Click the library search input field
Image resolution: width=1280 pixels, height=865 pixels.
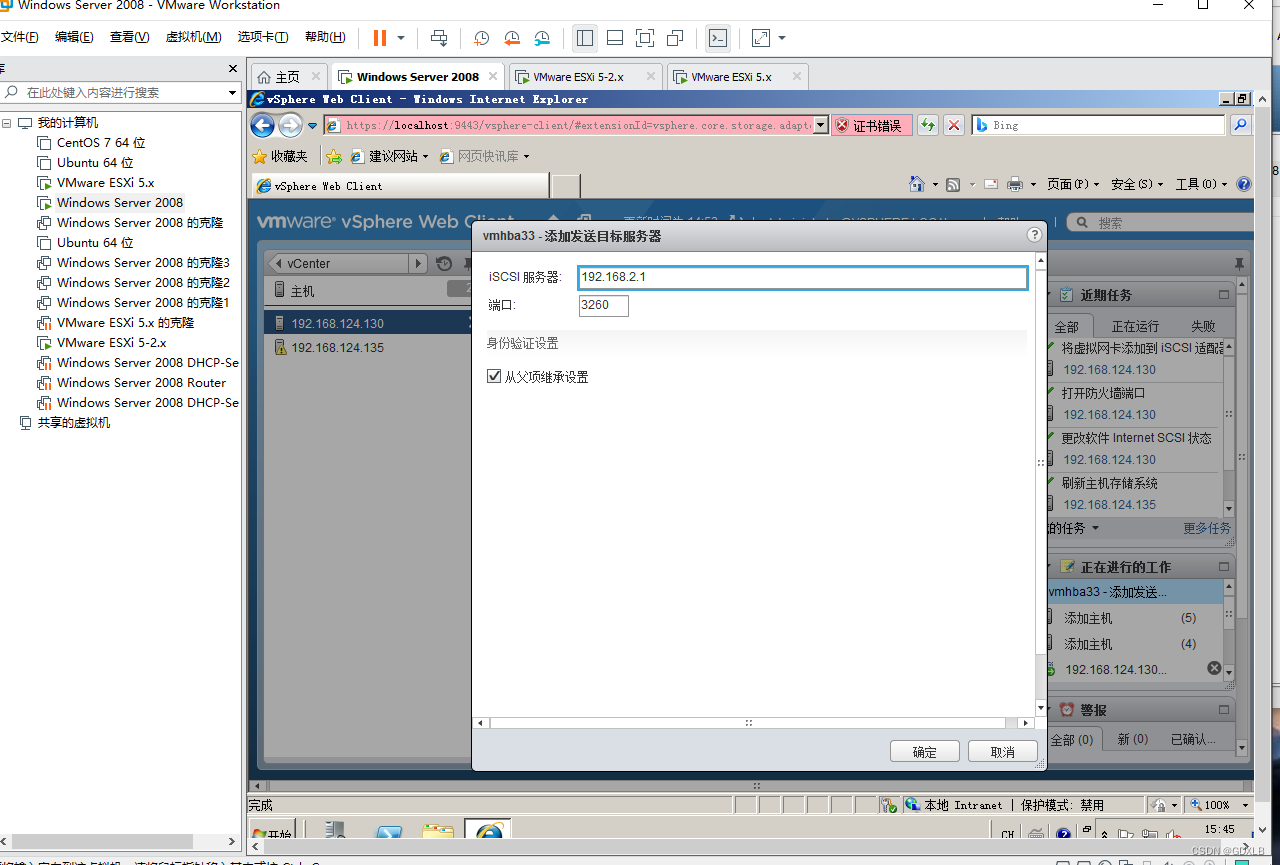coord(122,92)
